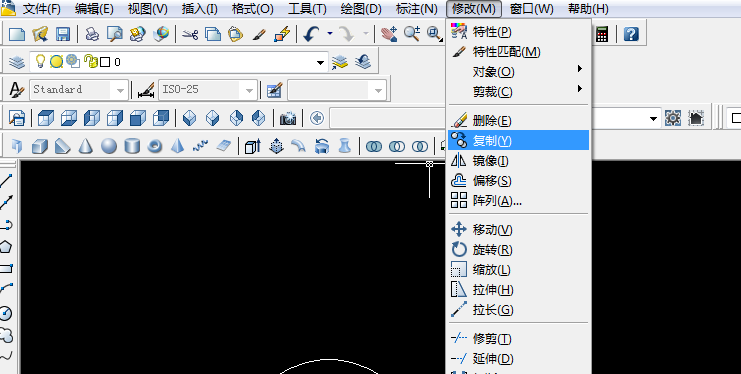Choose 移动(V) move command

pos(518,230)
